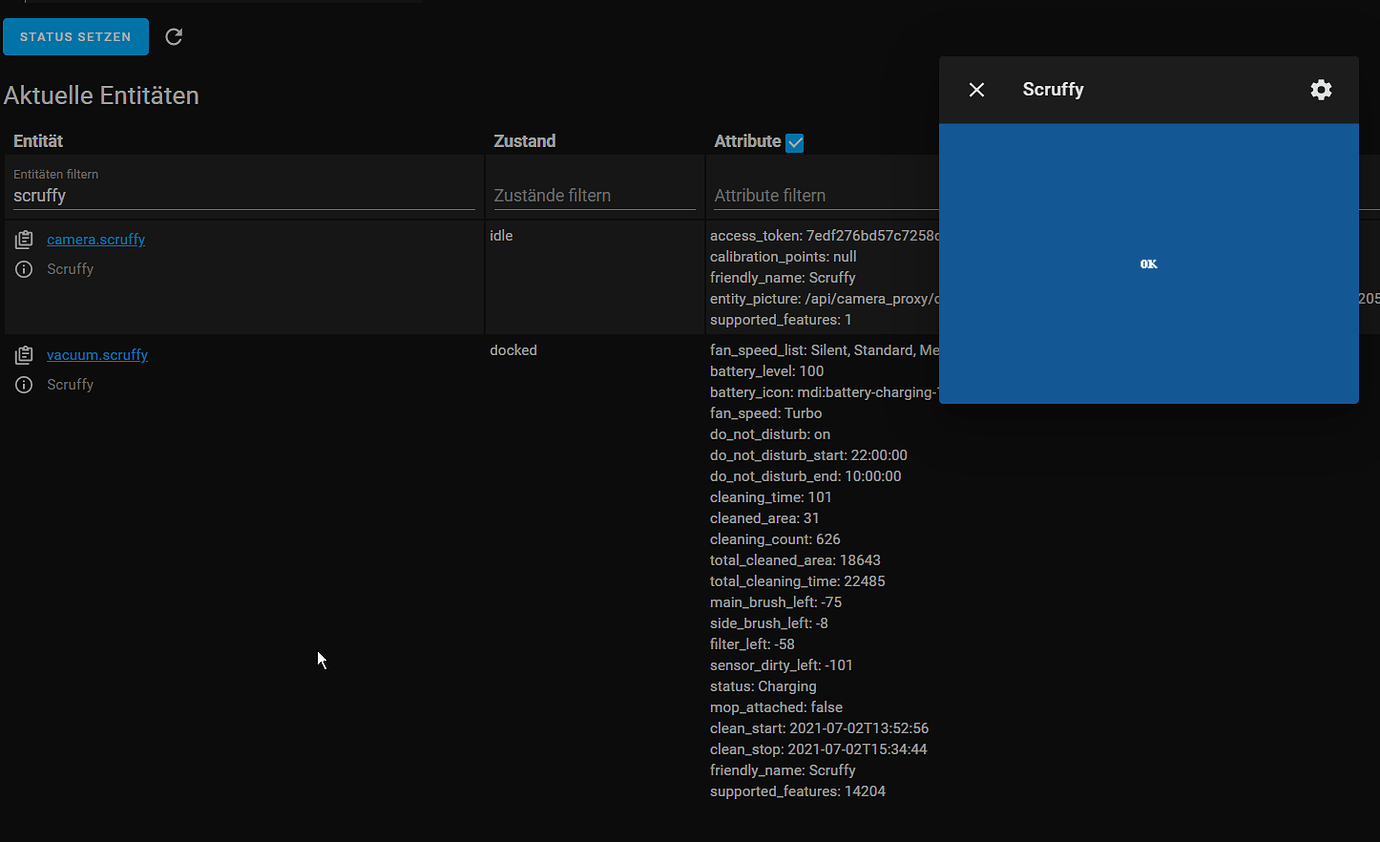Screen dimensions: 1380x842
Task: Click the Scruffy friendly name under vacuum.scruffy
Action: [70, 384]
